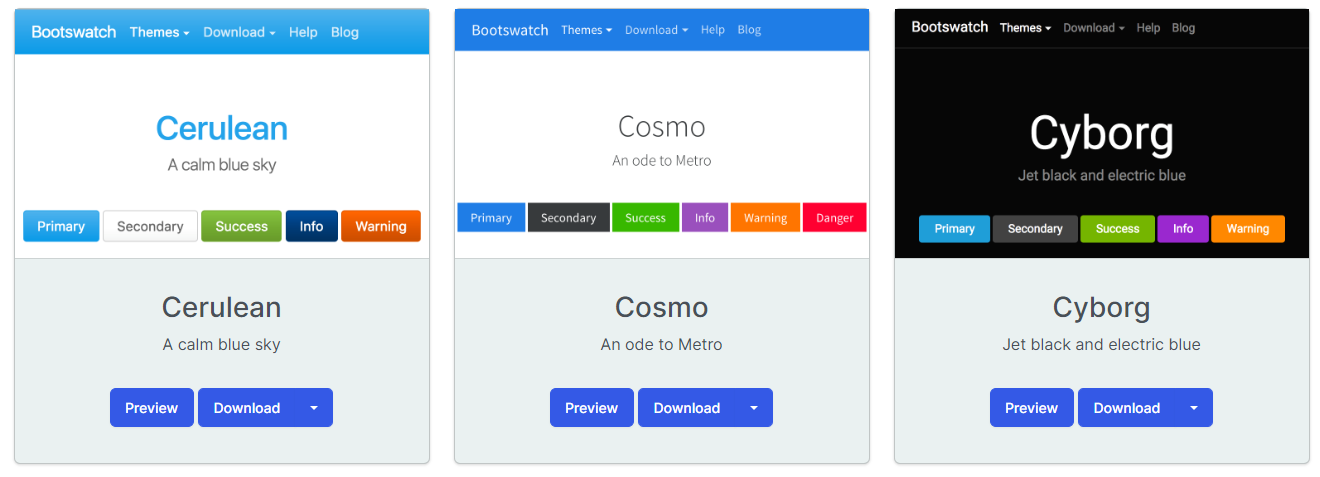Viewport: 1320px width, 477px height.
Task: Open Download dropdown in Cosmo navbar
Action: 656,30
